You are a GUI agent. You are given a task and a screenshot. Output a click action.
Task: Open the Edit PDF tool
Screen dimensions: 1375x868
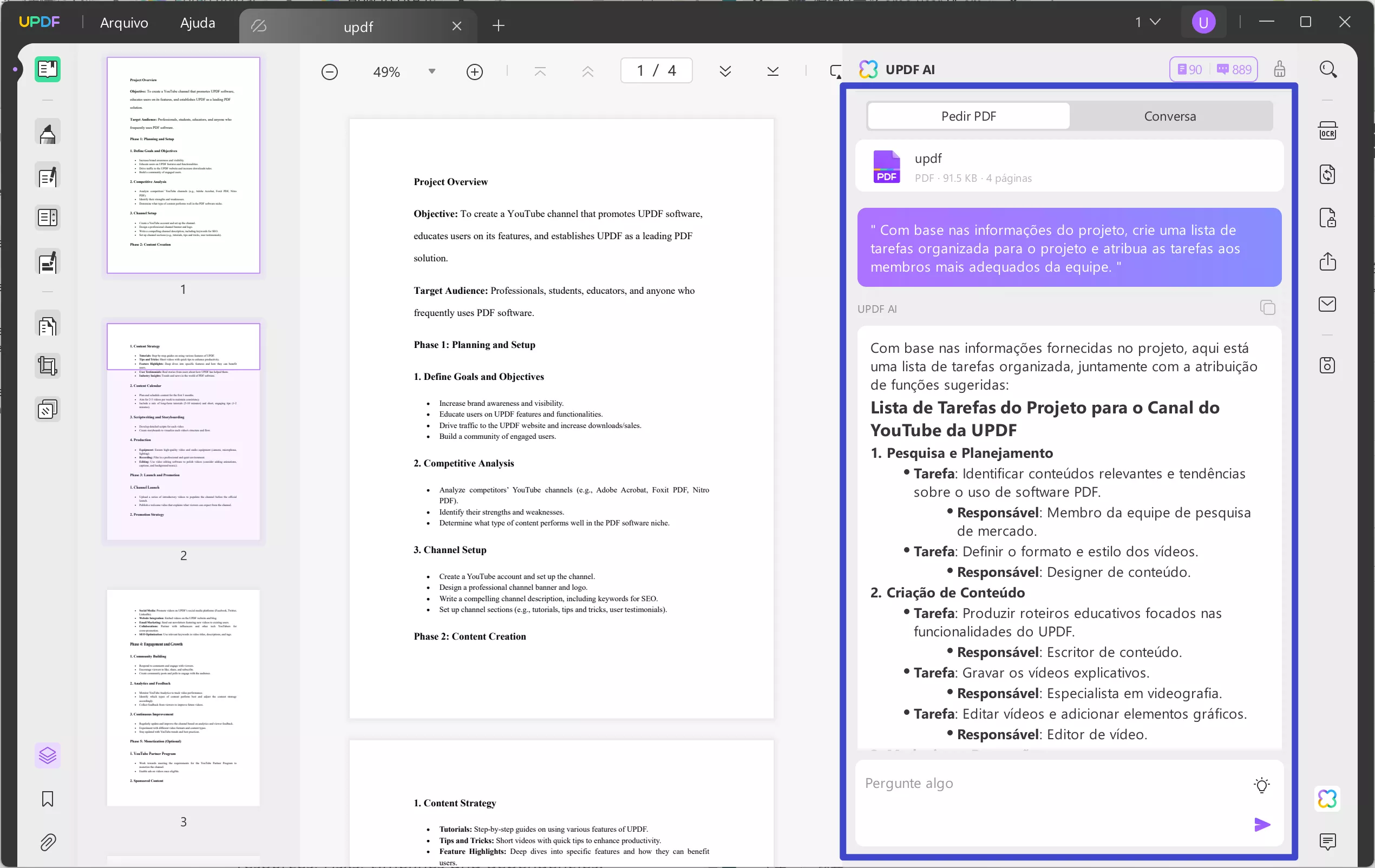[x=47, y=176]
